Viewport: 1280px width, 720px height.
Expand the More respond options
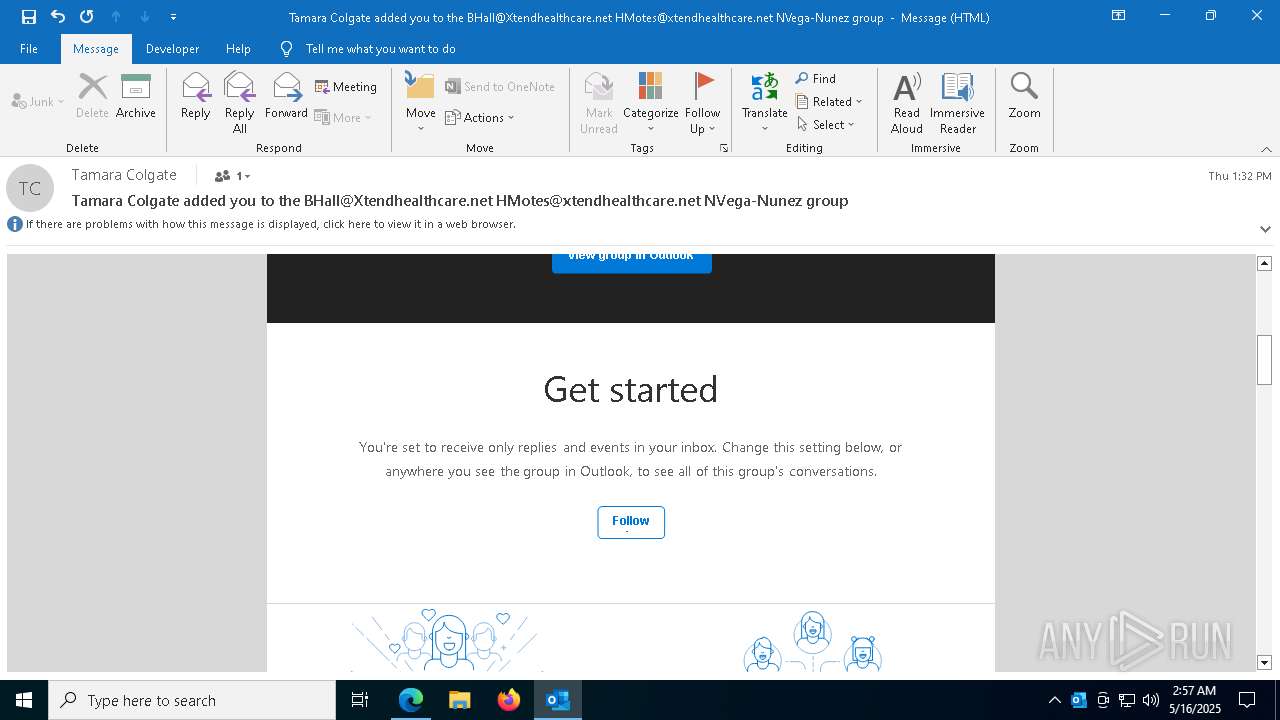[343, 117]
